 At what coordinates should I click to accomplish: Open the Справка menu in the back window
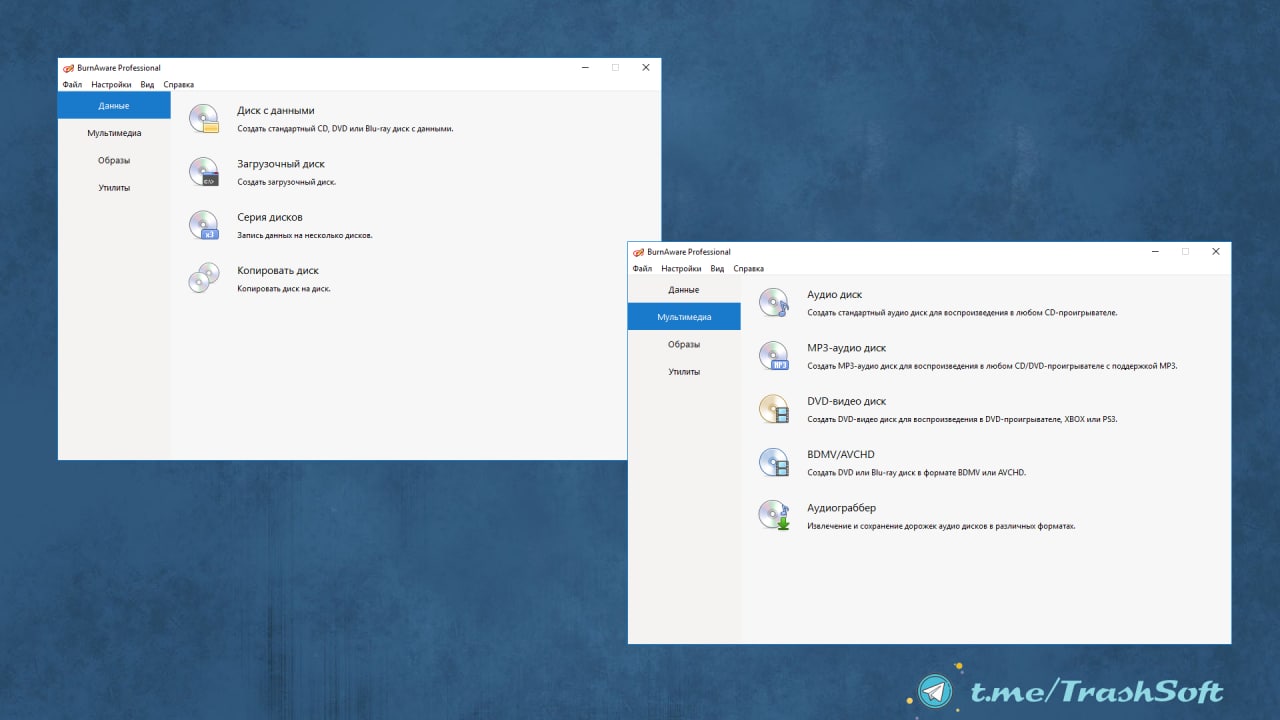tap(179, 85)
